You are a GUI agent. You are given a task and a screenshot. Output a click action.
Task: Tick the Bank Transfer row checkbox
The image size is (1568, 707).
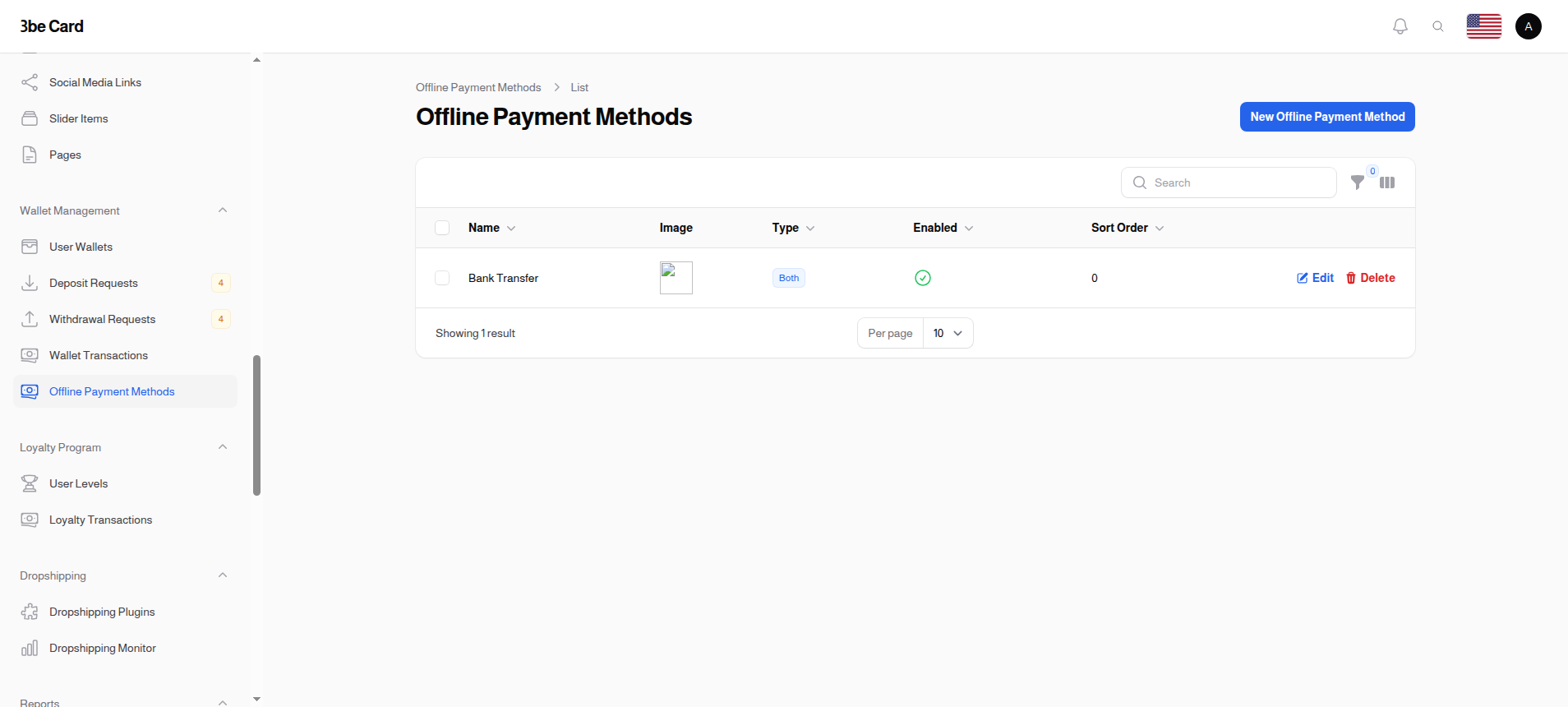(x=442, y=278)
